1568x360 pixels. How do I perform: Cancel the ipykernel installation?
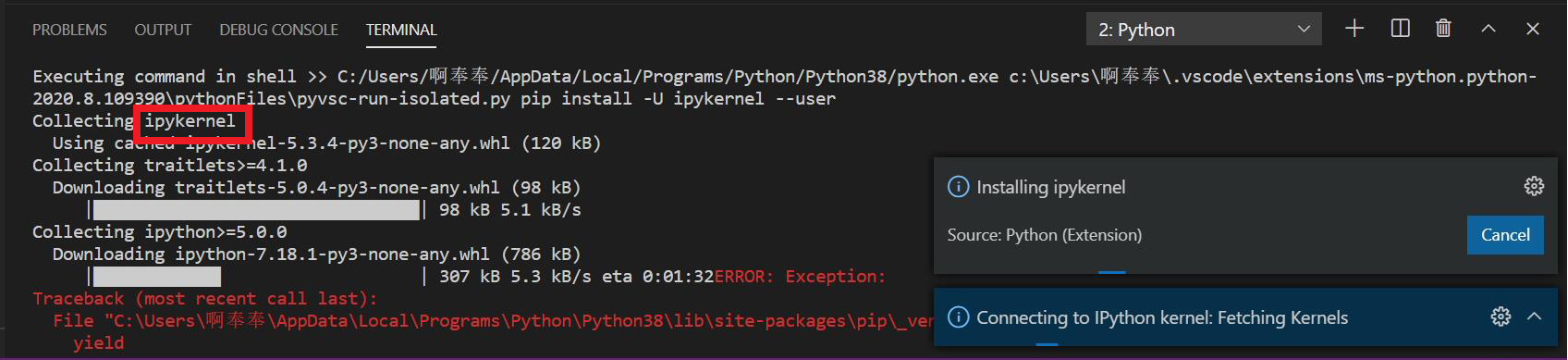point(1505,235)
